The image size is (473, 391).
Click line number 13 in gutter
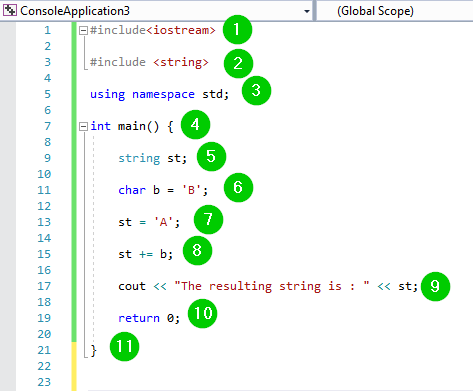44,222
